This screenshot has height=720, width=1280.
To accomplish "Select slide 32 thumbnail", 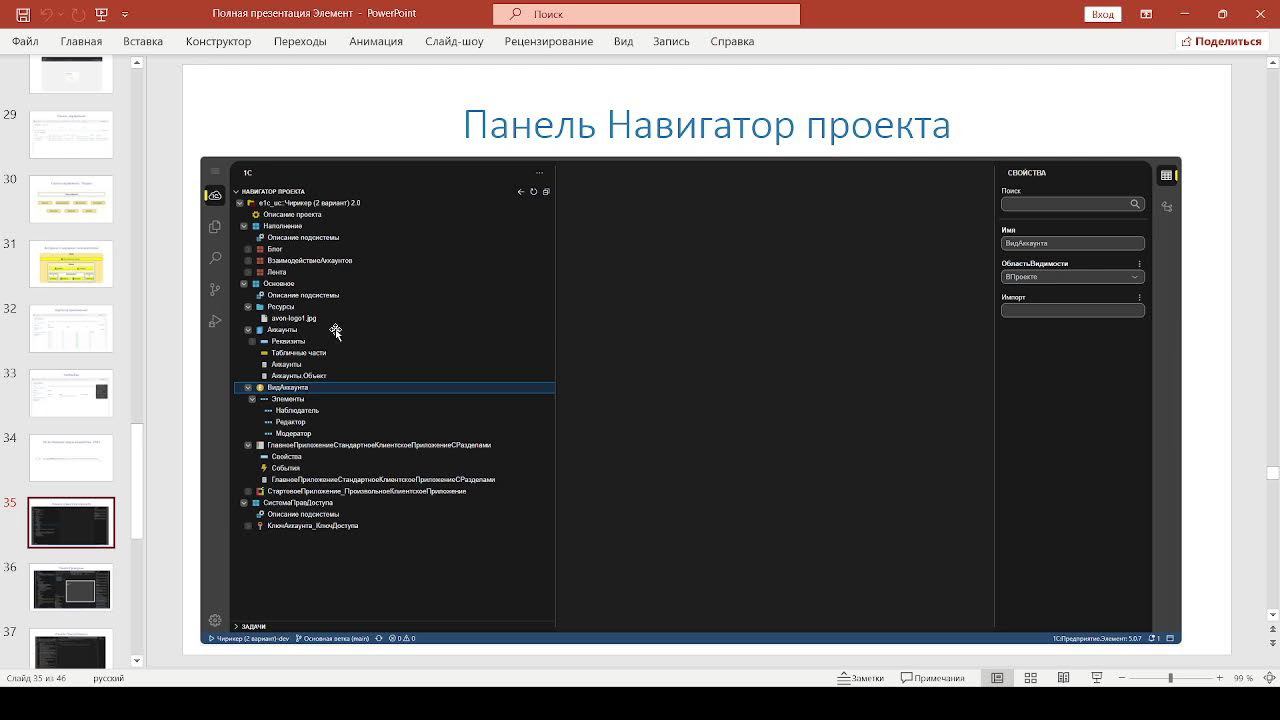I will coord(71,328).
